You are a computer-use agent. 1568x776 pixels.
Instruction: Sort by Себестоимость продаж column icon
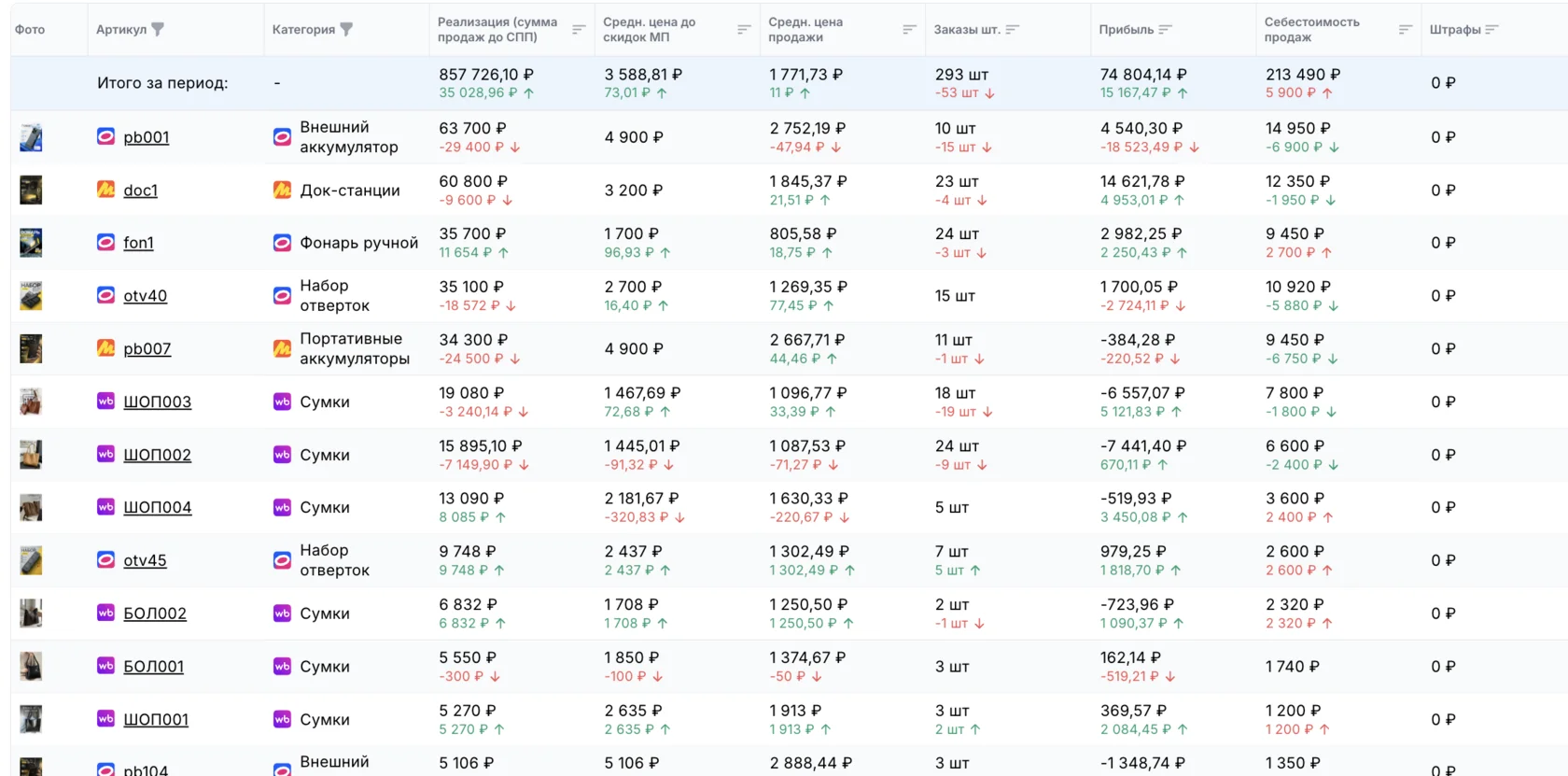1405,29
